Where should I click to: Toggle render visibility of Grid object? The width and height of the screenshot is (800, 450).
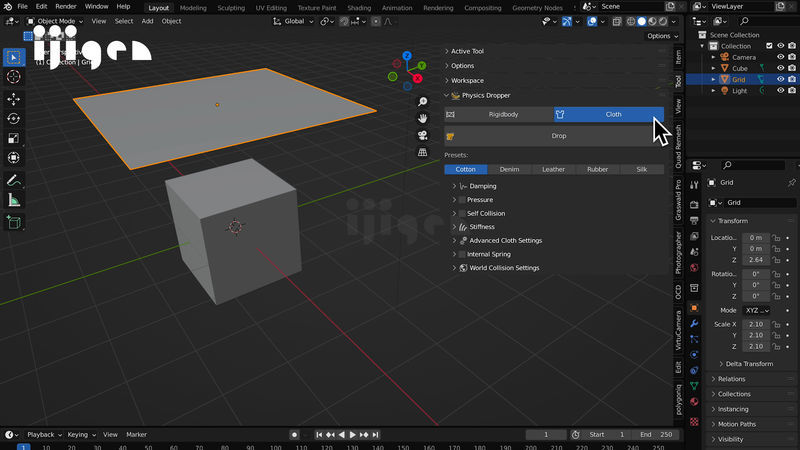click(x=792, y=79)
